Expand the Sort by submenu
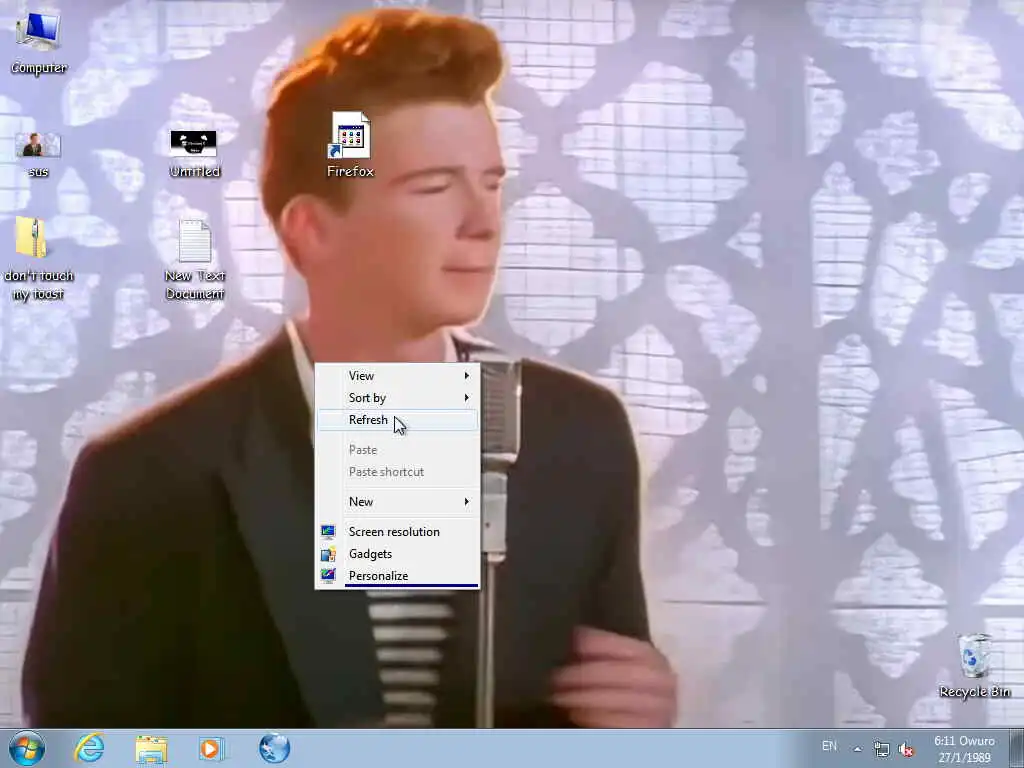This screenshot has width=1024, height=768. (398, 398)
